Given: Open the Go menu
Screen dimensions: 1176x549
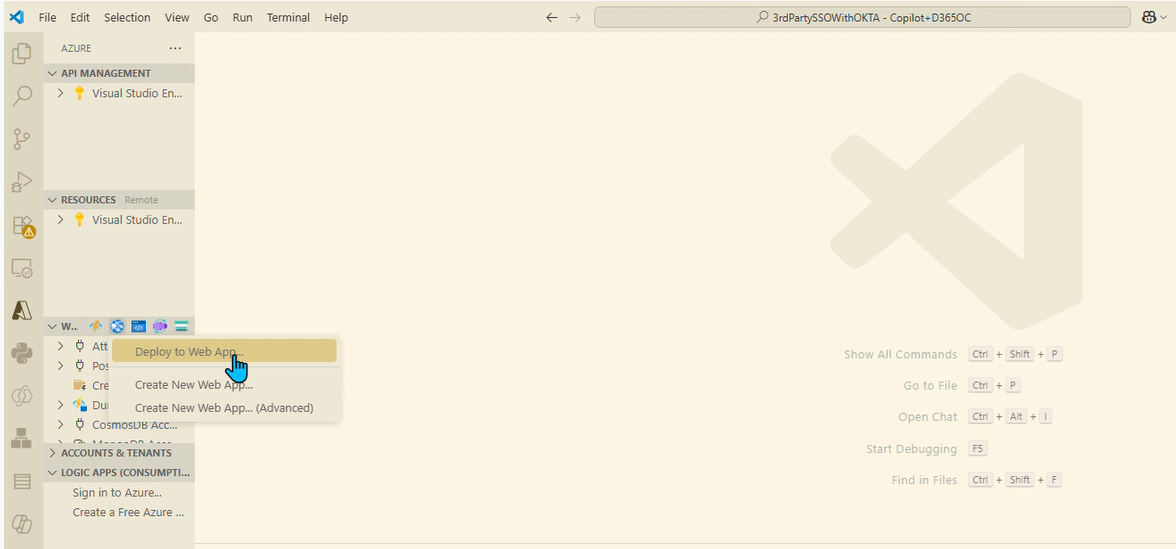Looking at the screenshot, I should click(211, 17).
